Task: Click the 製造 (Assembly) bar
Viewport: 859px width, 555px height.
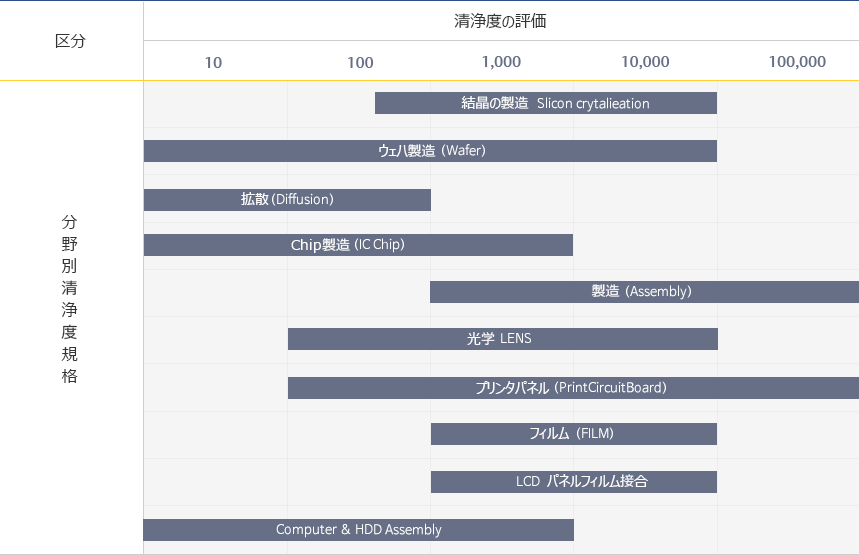Action: click(643, 292)
